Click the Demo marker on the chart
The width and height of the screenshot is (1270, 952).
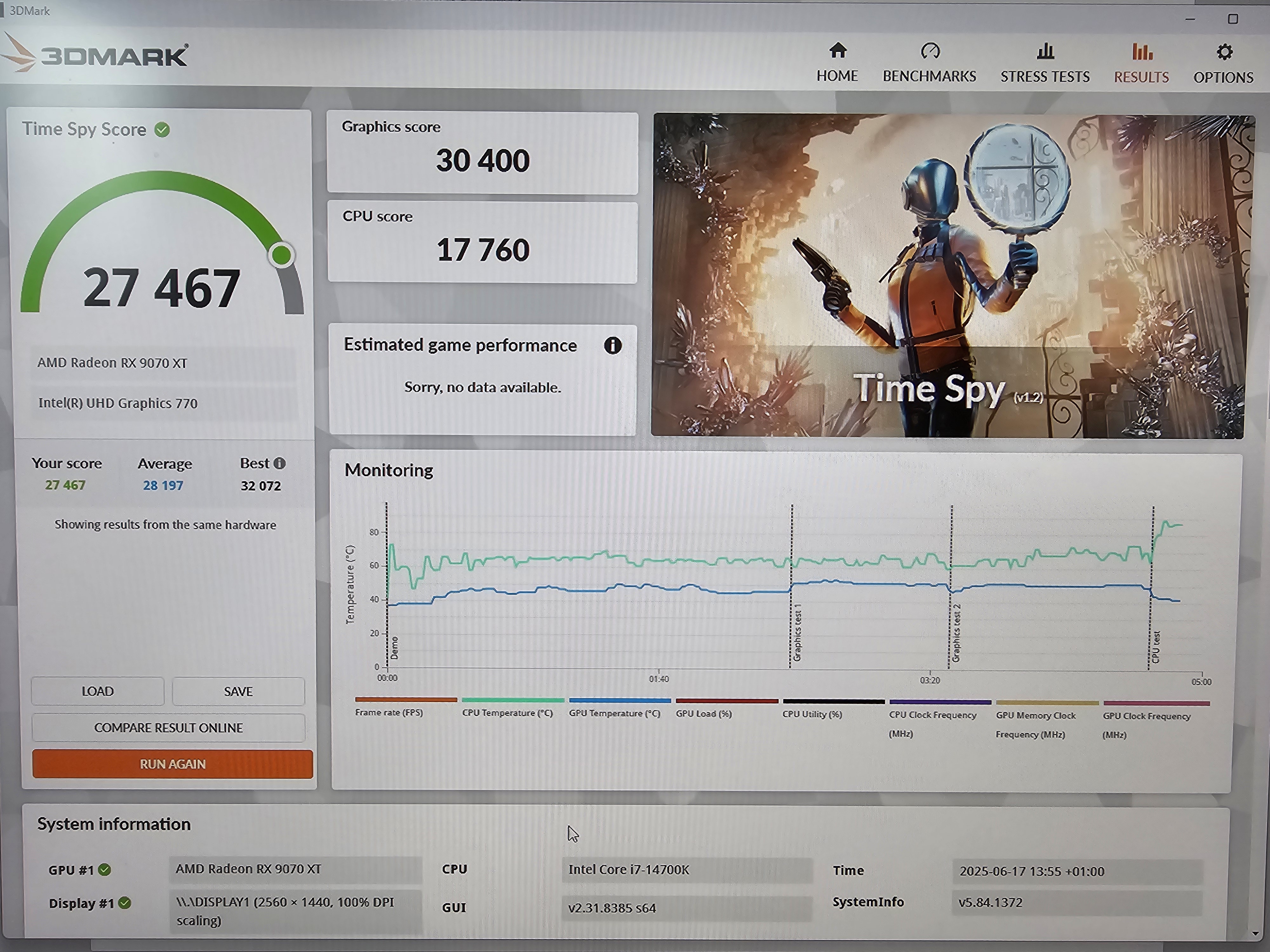394,648
